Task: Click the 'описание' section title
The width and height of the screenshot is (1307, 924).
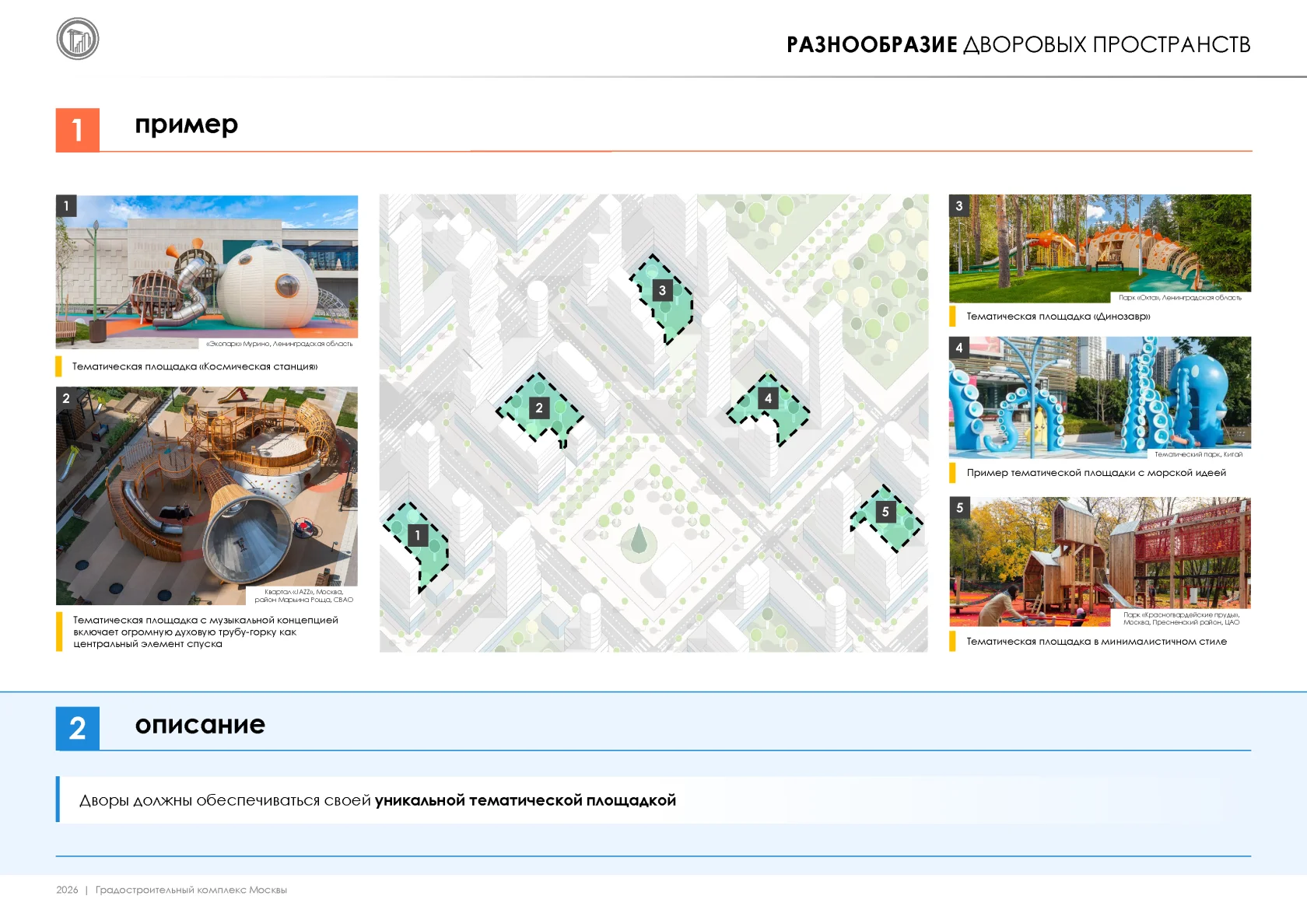Action: (200, 724)
